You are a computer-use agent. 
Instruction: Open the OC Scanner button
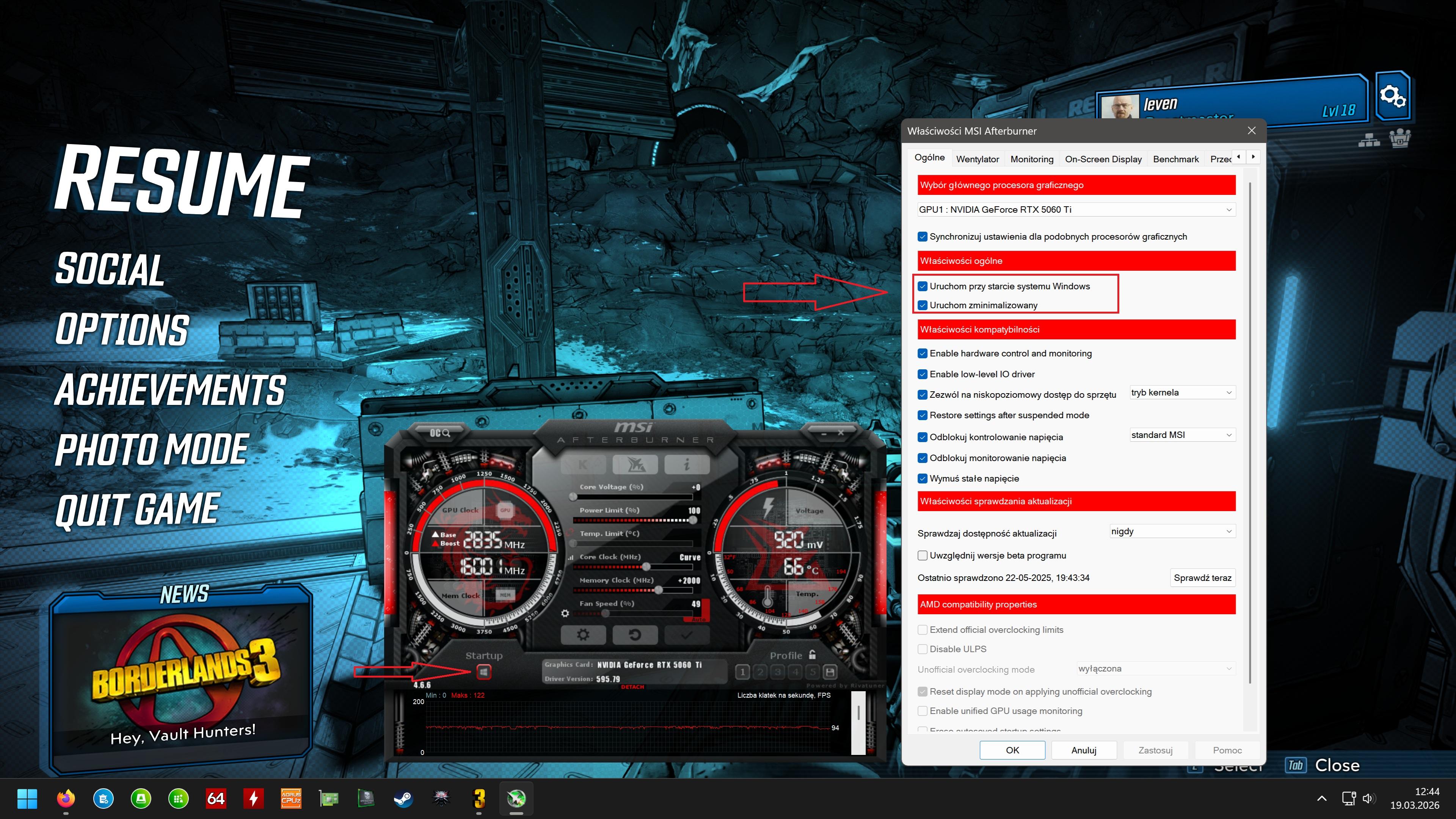440,433
